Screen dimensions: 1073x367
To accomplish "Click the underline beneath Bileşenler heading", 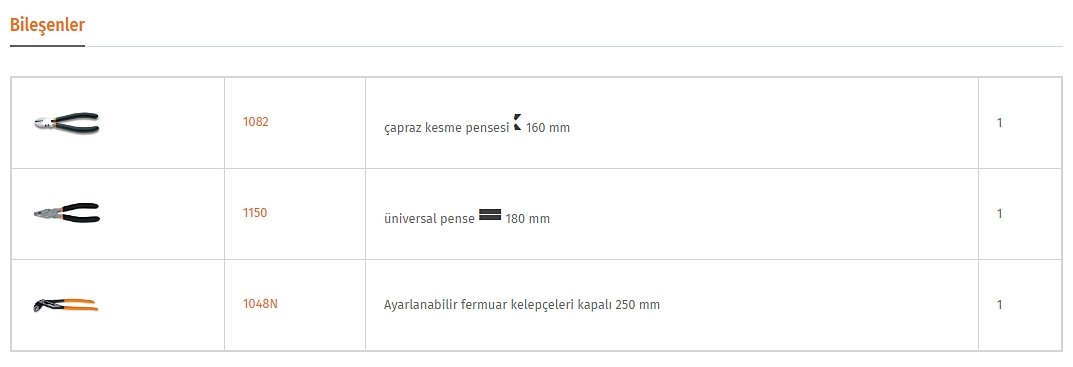I will [47, 46].
